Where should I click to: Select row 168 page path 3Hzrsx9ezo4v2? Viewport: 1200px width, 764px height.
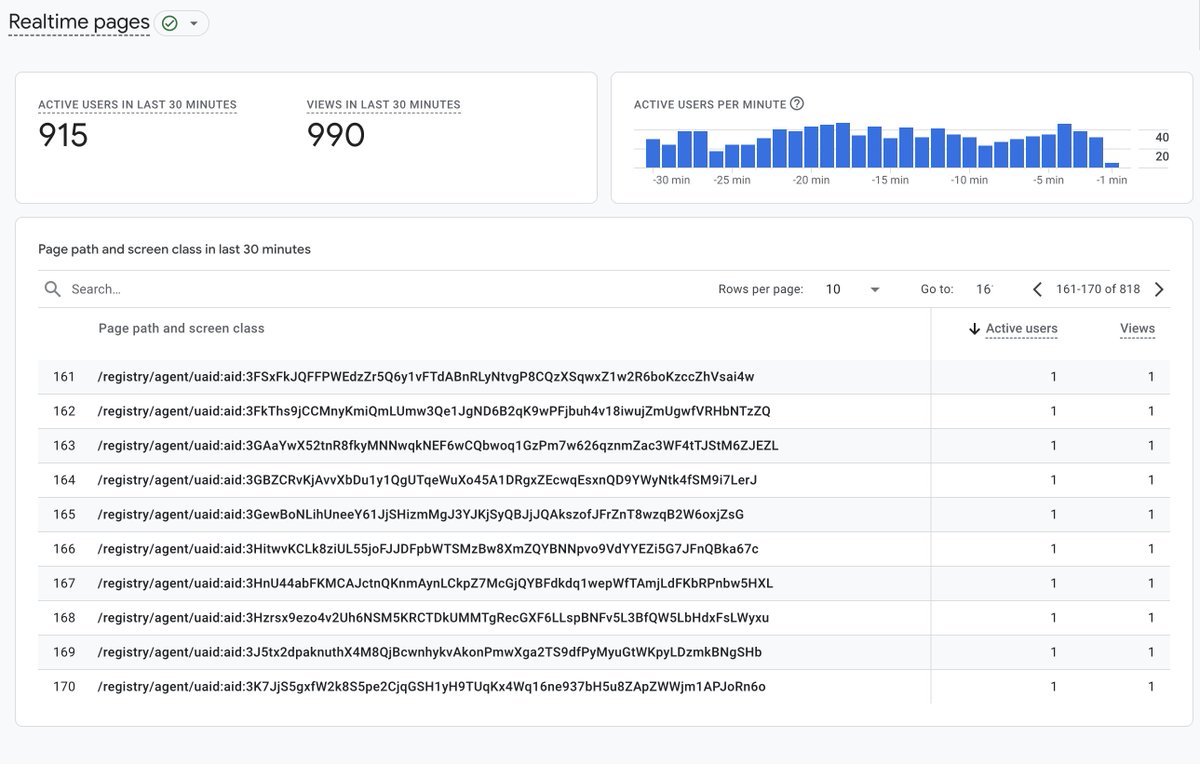tap(433, 618)
